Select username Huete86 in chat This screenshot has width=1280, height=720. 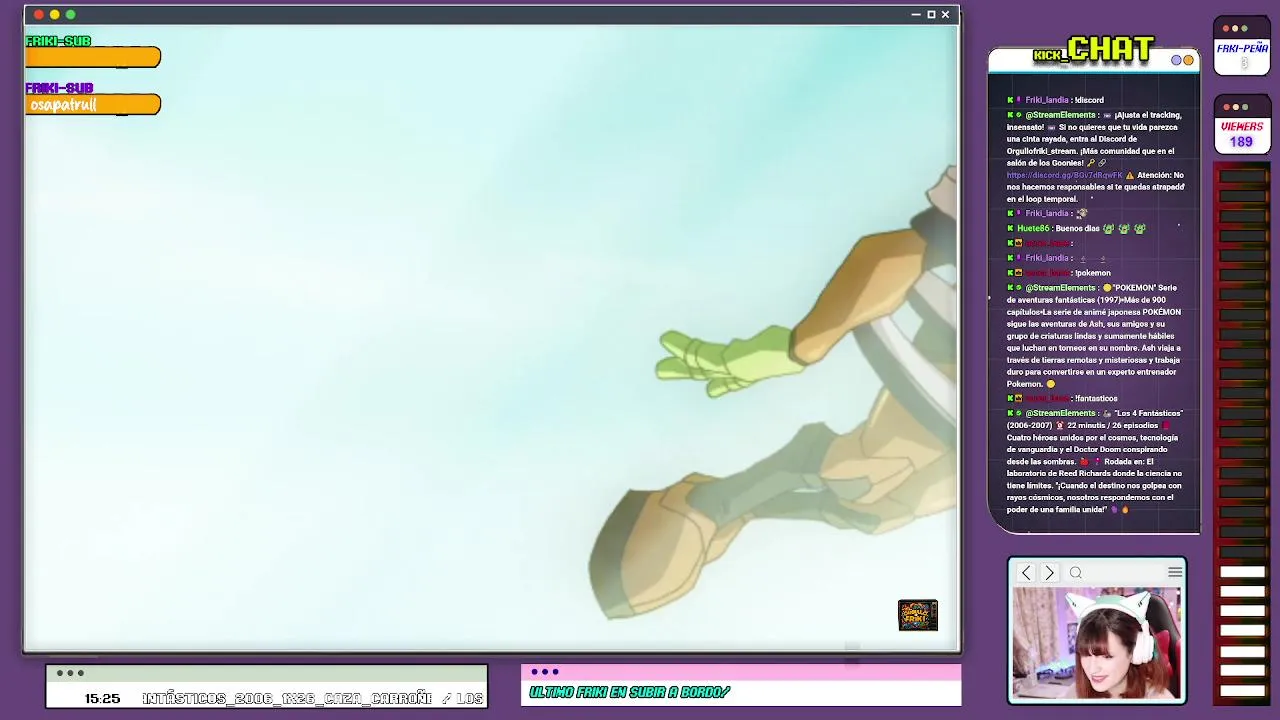click(x=1033, y=228)
